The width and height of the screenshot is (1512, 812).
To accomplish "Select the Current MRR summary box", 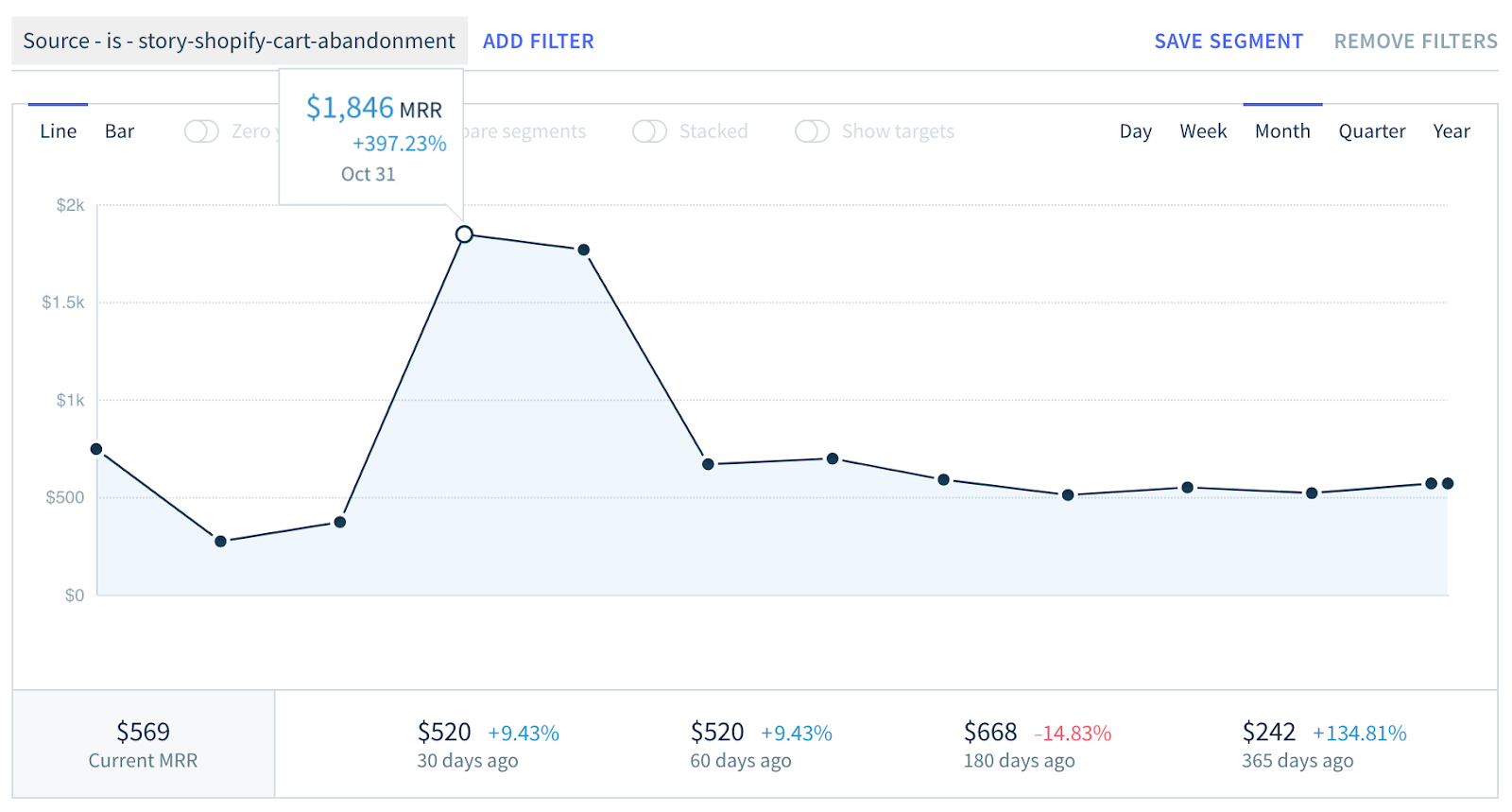I will (x=143, y=745).
